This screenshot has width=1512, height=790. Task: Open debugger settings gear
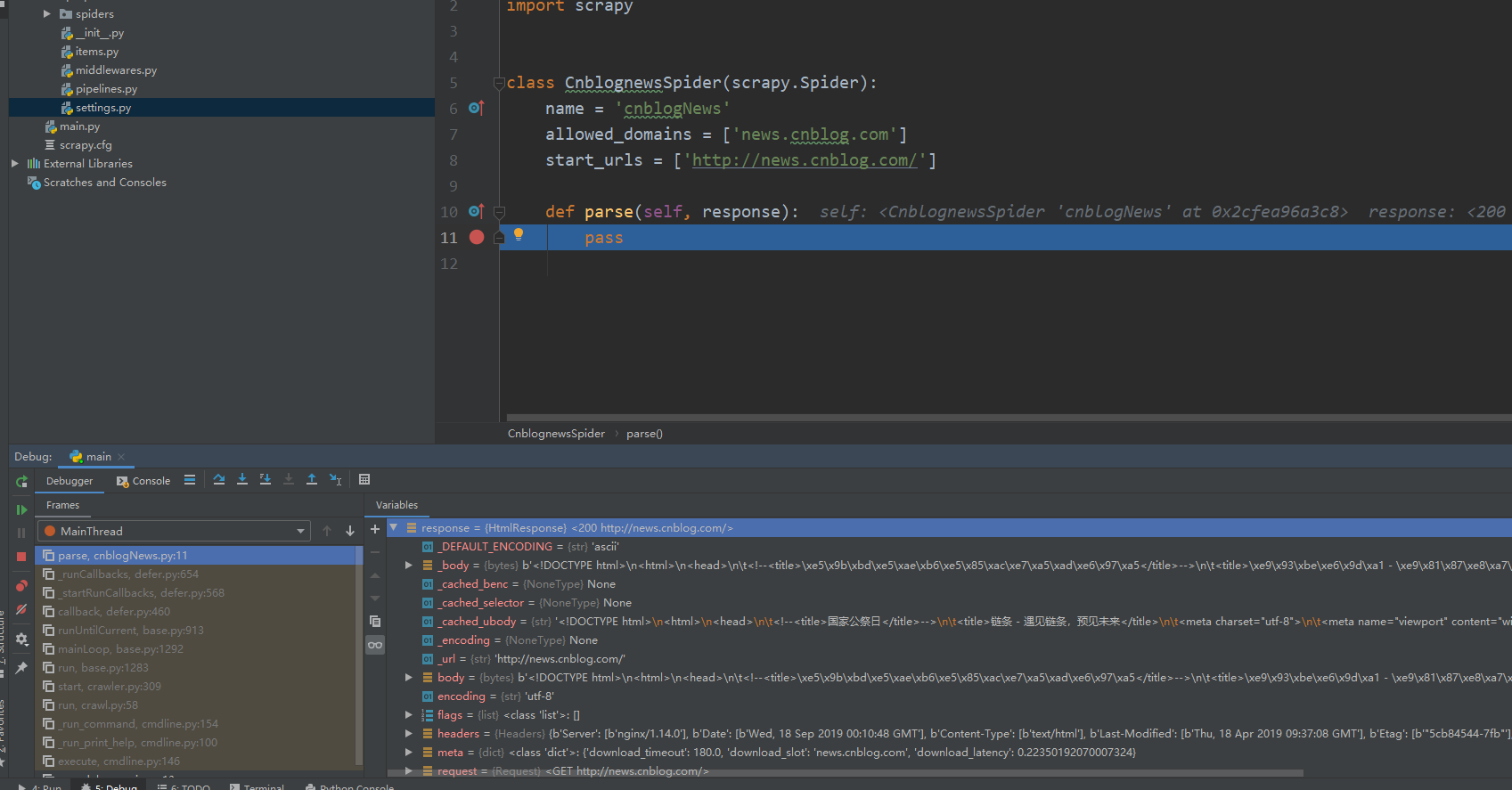[21, 639]
